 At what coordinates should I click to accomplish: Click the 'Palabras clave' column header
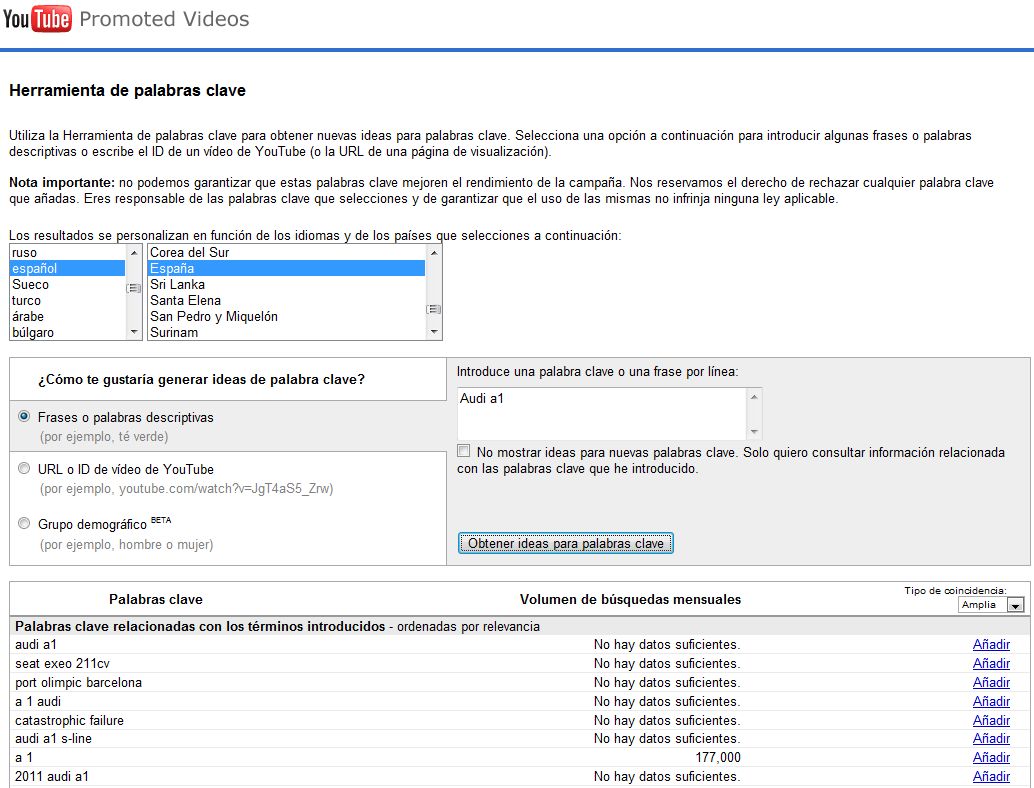coord(156,599)
